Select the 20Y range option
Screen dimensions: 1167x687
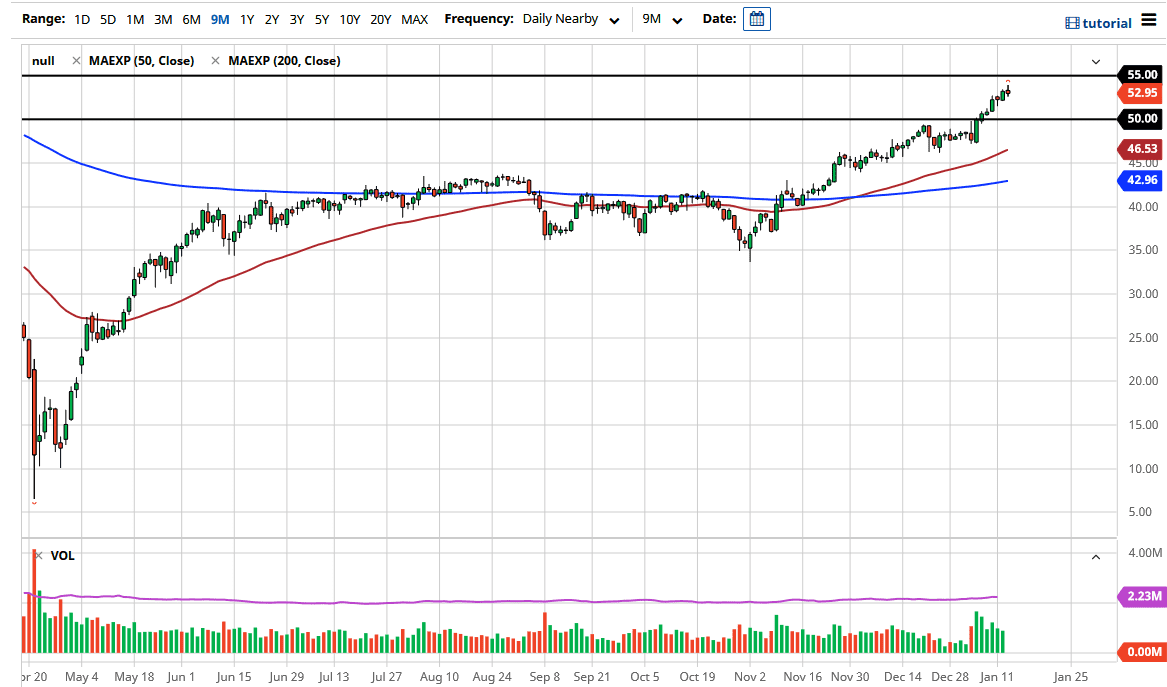(x=381, y=18)
